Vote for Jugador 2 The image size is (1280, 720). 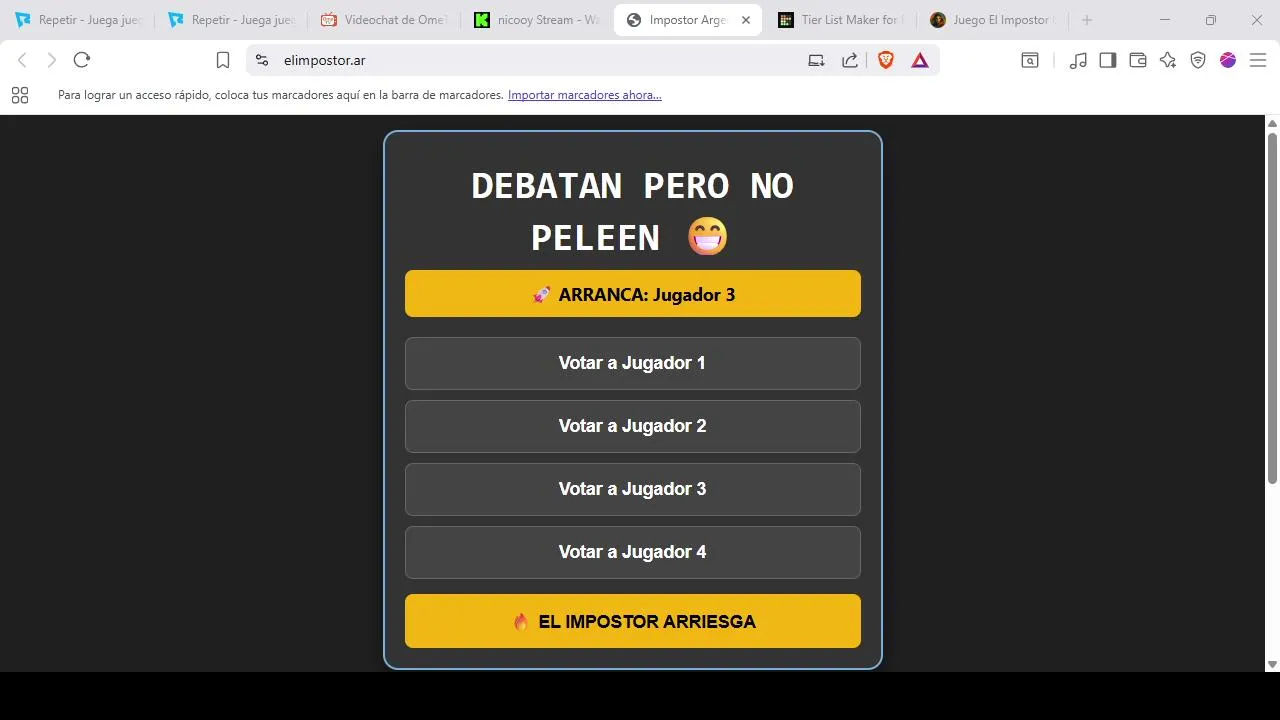coord(632,426)
